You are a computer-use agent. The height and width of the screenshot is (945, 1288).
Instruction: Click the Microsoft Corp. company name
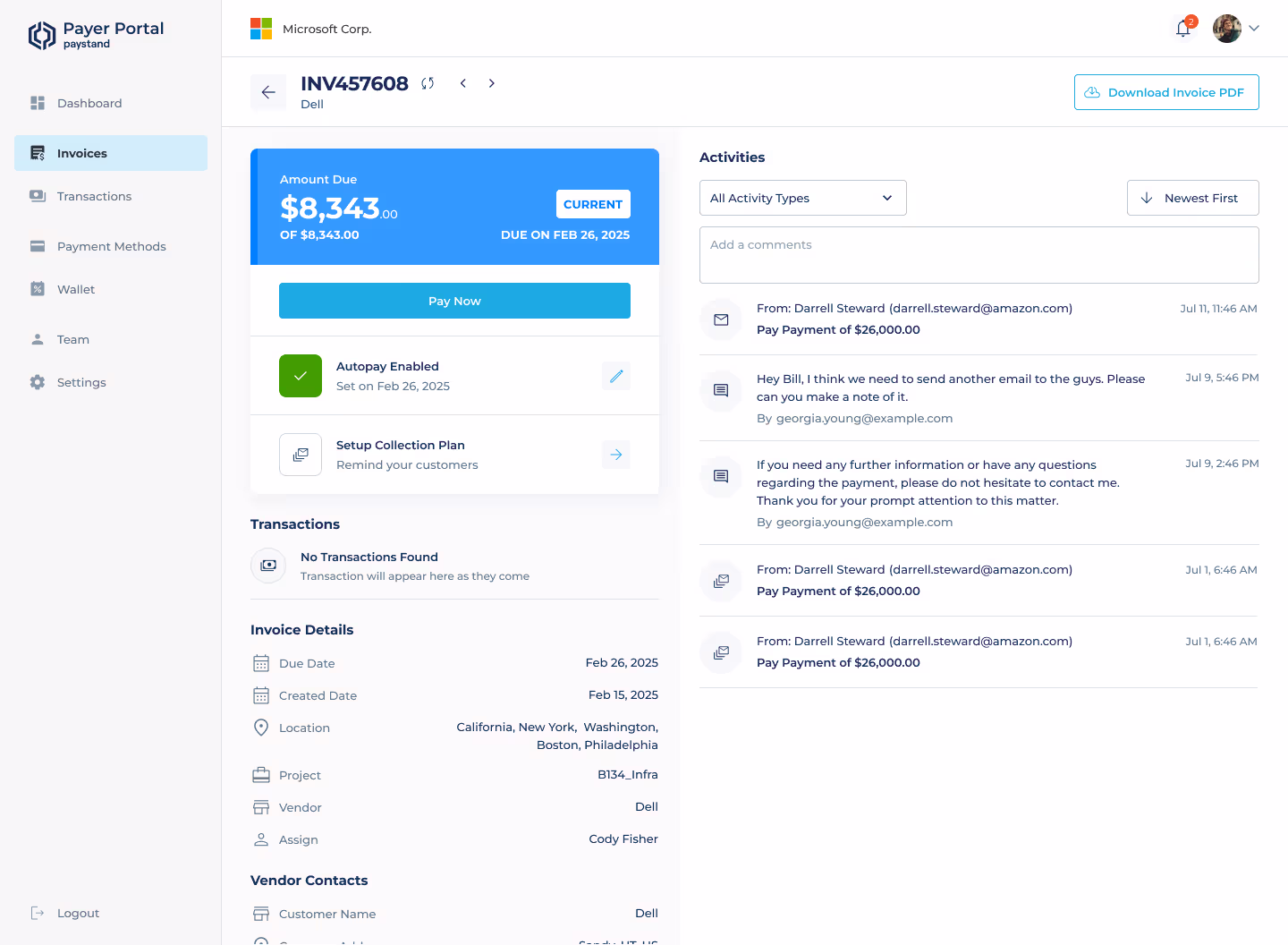[x=327, y=29]
